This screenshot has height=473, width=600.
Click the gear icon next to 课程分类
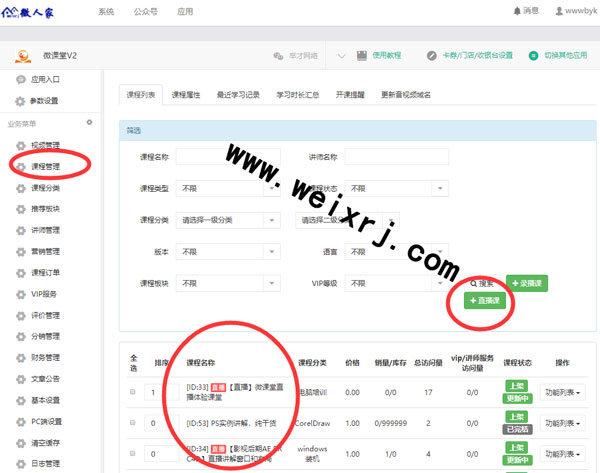[x=21, y=188]
